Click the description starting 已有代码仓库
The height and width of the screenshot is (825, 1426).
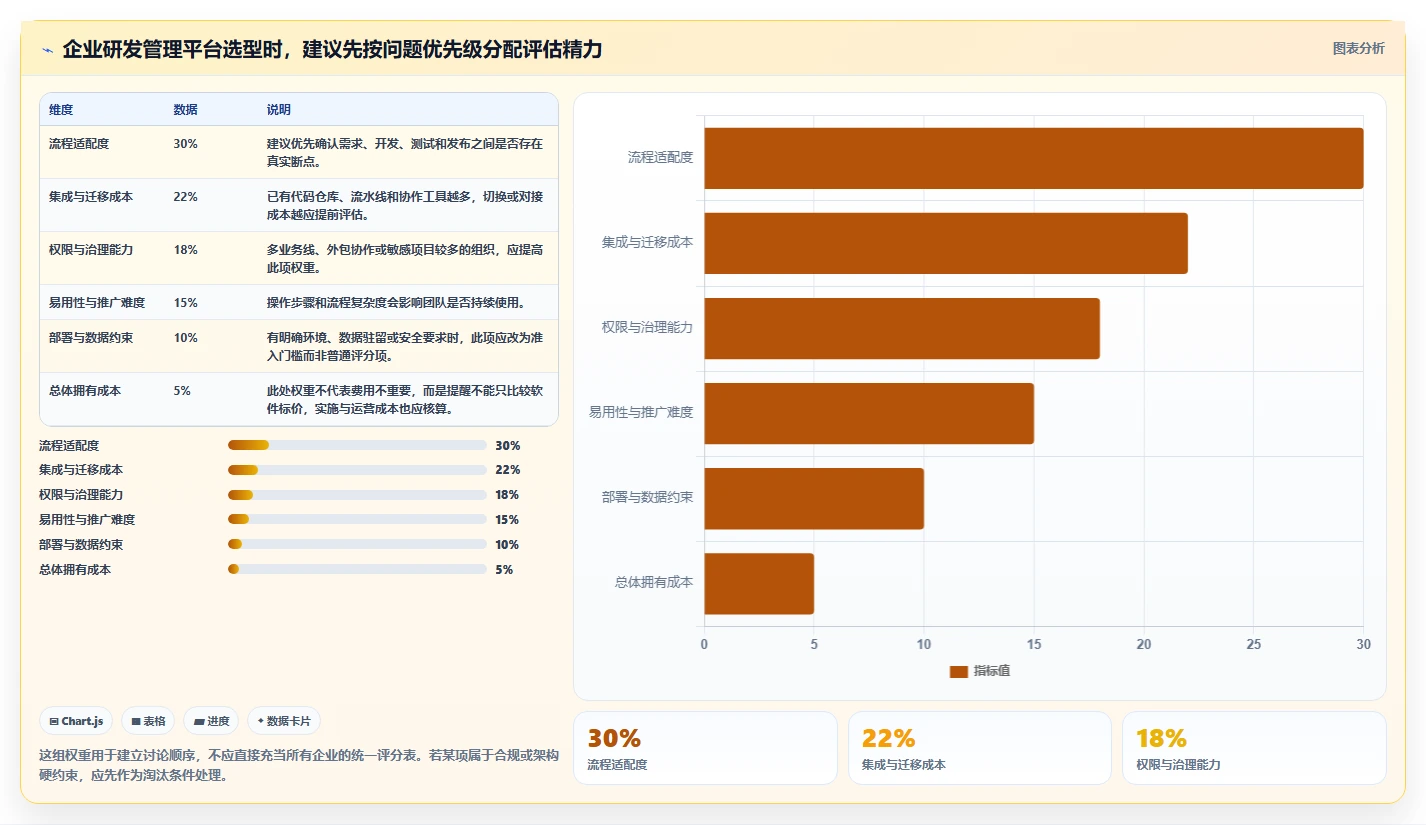tap(405, 205)
